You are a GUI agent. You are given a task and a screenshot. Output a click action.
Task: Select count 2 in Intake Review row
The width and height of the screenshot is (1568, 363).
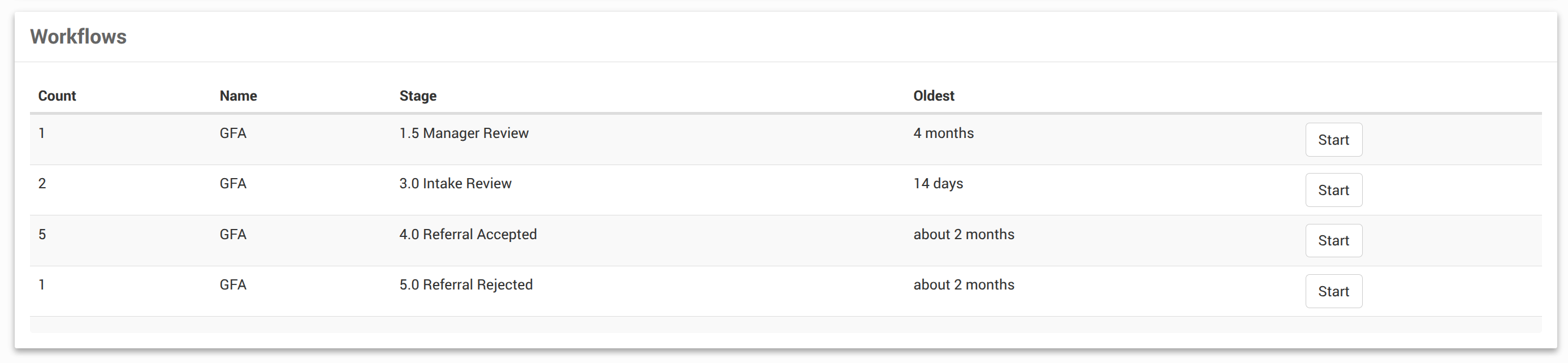[x=42, y=184]
